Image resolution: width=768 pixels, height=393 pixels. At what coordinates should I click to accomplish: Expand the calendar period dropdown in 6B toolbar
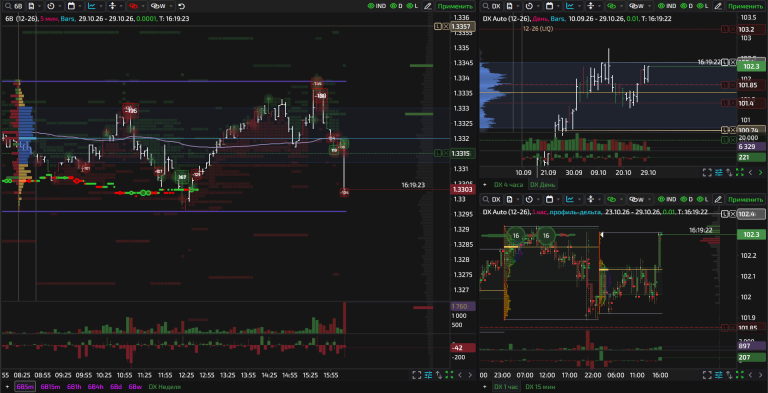[x=75, y=6]
